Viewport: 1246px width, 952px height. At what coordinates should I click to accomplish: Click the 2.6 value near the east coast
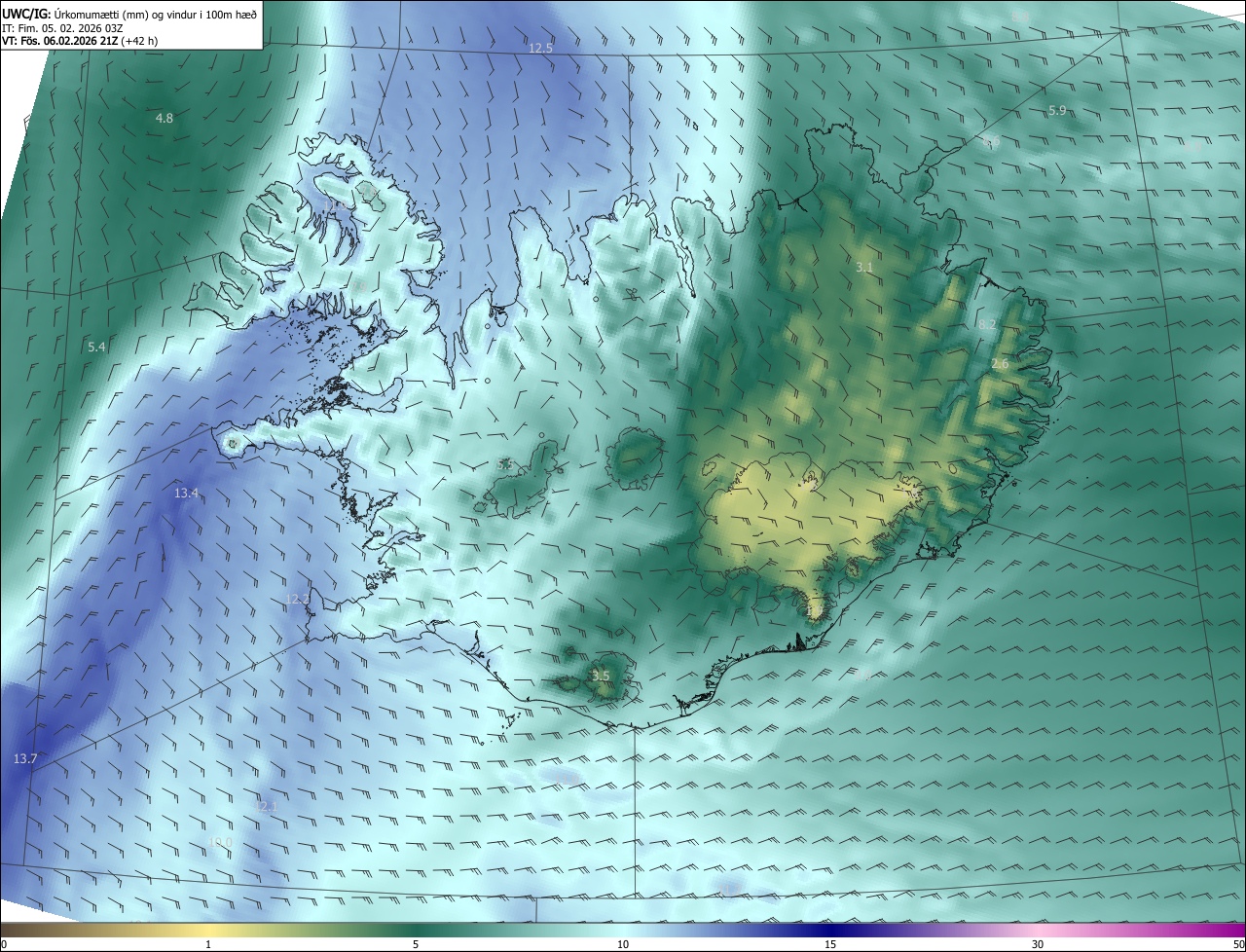[x=1000, y=364]
